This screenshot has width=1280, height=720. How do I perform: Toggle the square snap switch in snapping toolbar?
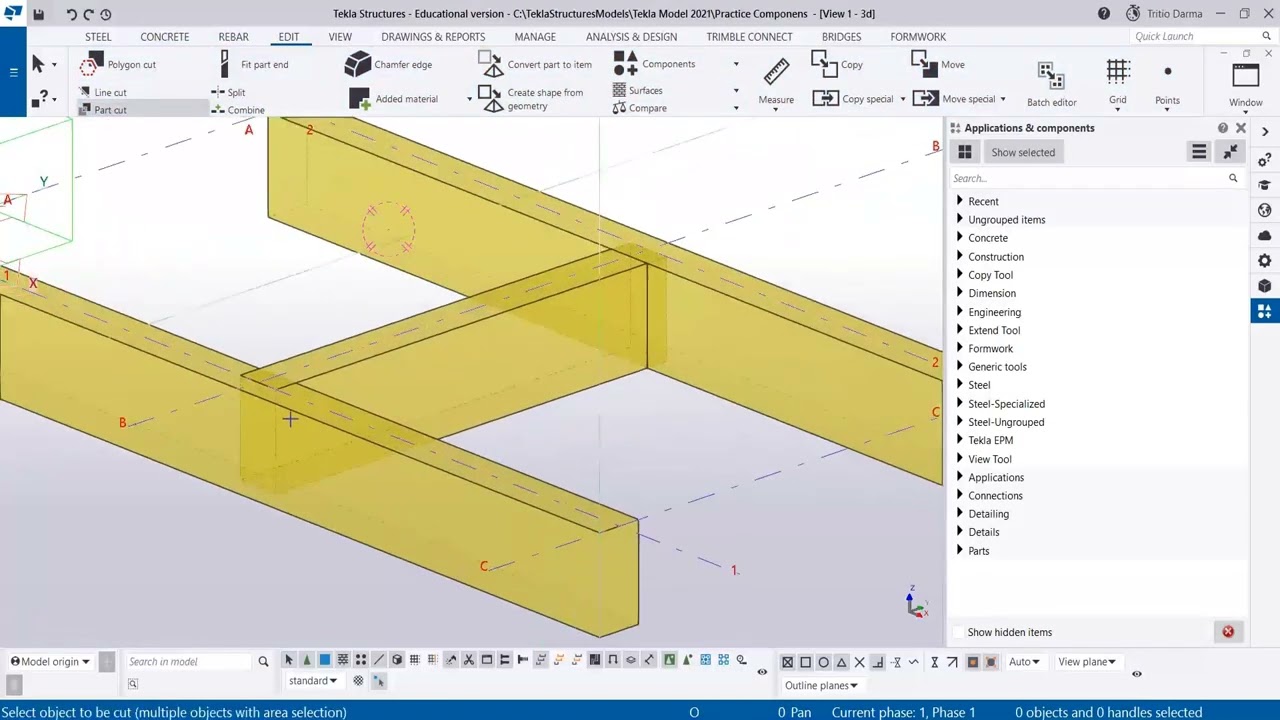805,662
